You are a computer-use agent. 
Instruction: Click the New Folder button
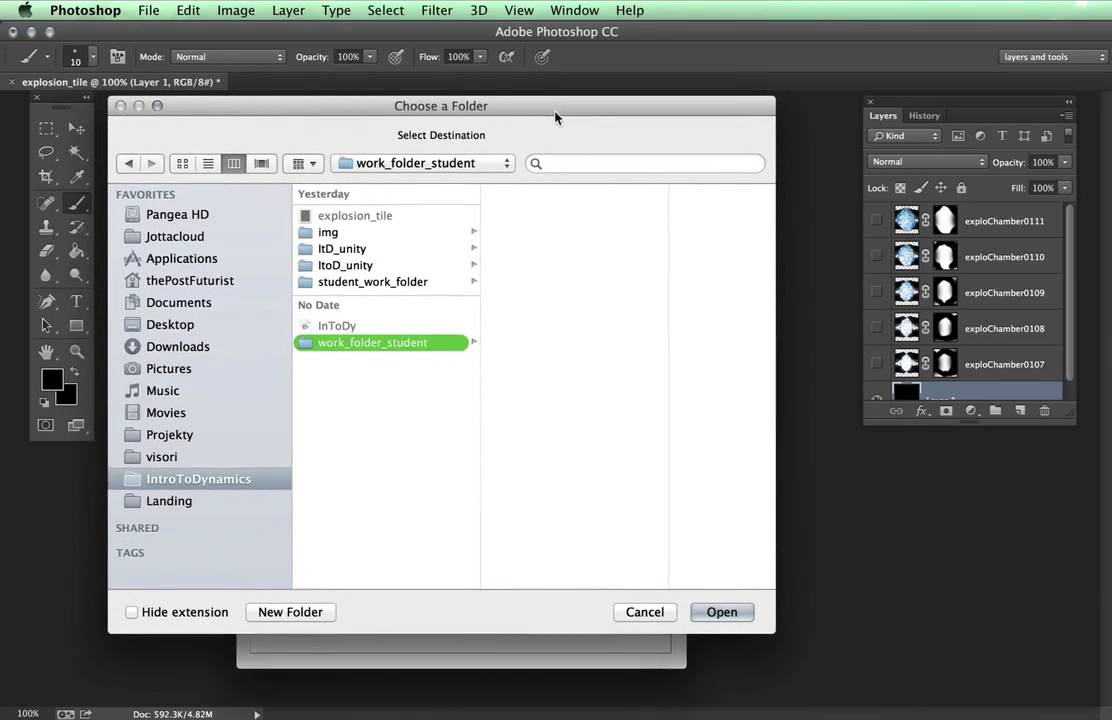coord(291,612)
